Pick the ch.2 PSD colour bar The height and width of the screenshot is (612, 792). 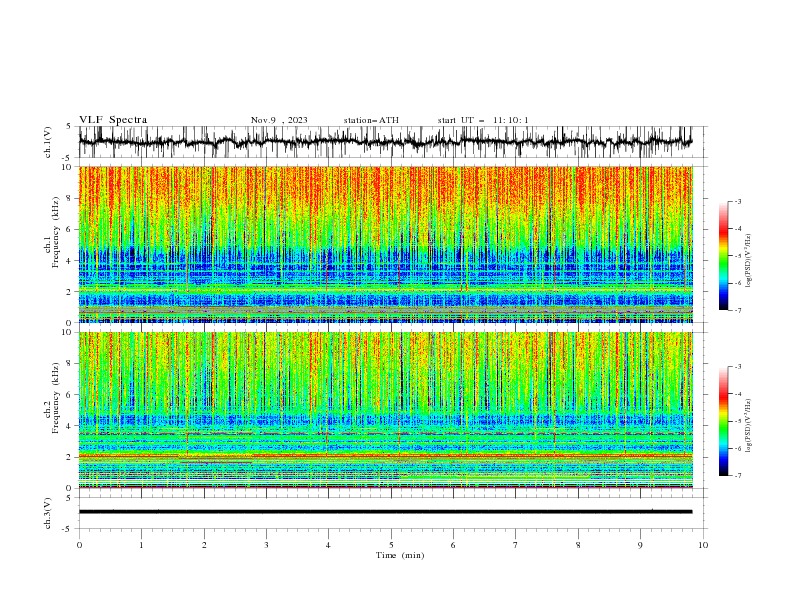(723, 421)
